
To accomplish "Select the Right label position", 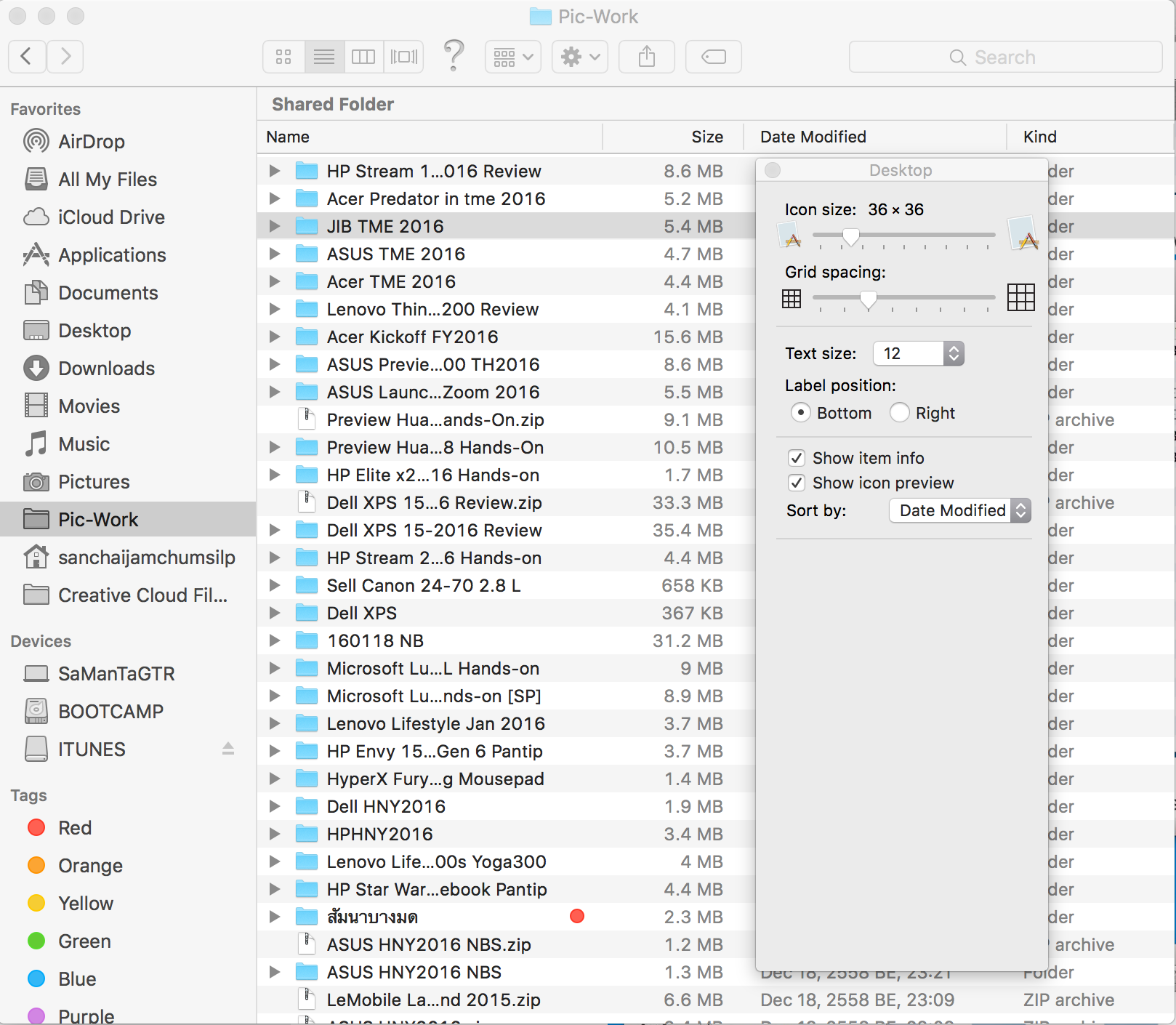I will 900,413.
